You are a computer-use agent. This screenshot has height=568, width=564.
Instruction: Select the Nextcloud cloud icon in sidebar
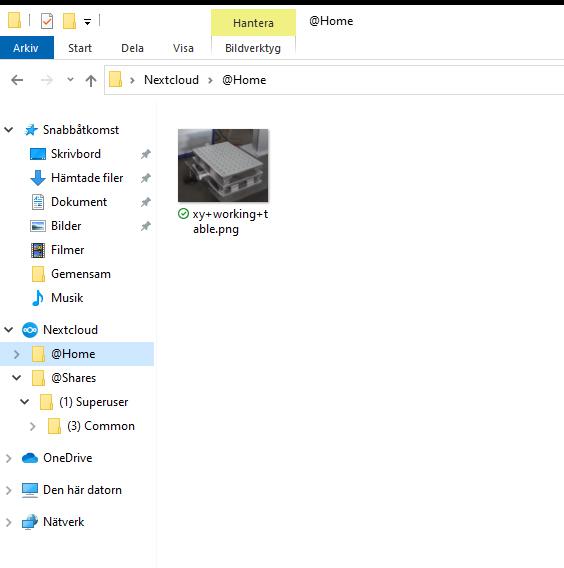click(30, 330)
